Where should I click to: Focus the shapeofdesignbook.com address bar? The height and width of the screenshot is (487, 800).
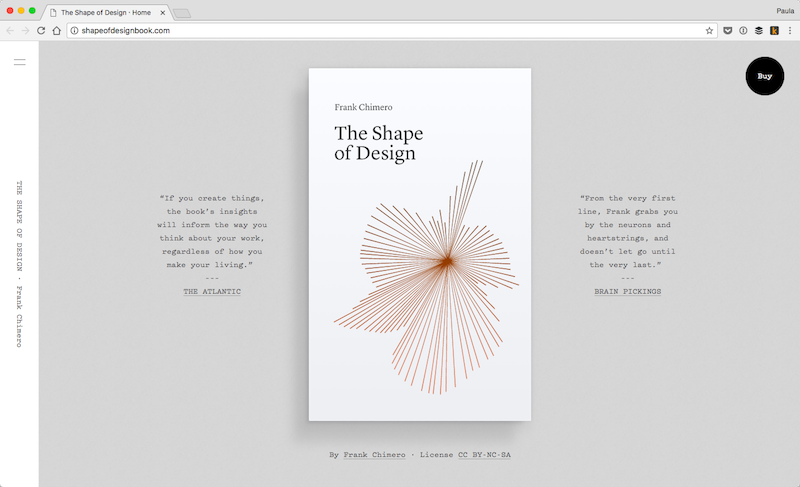(x=392, y=31)
